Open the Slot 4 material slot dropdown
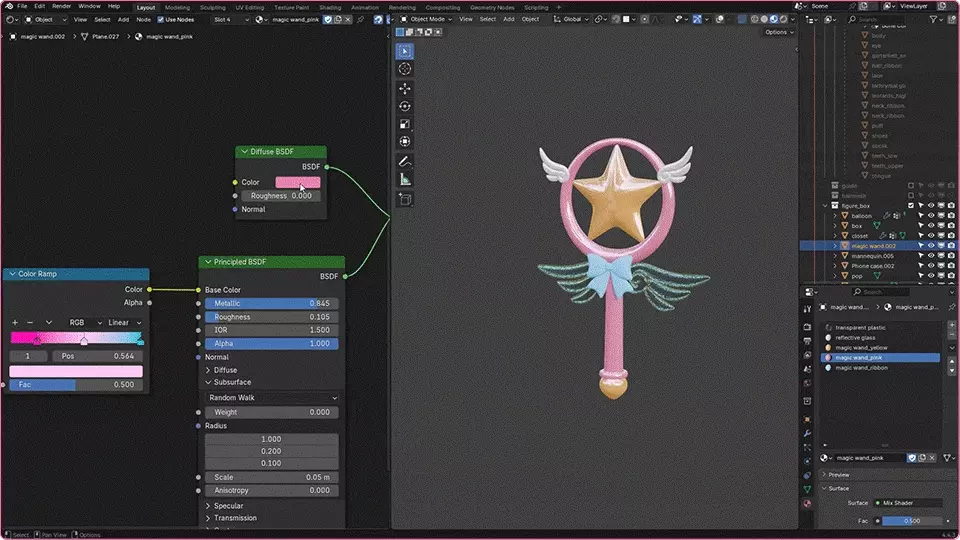 coord(231,20)
